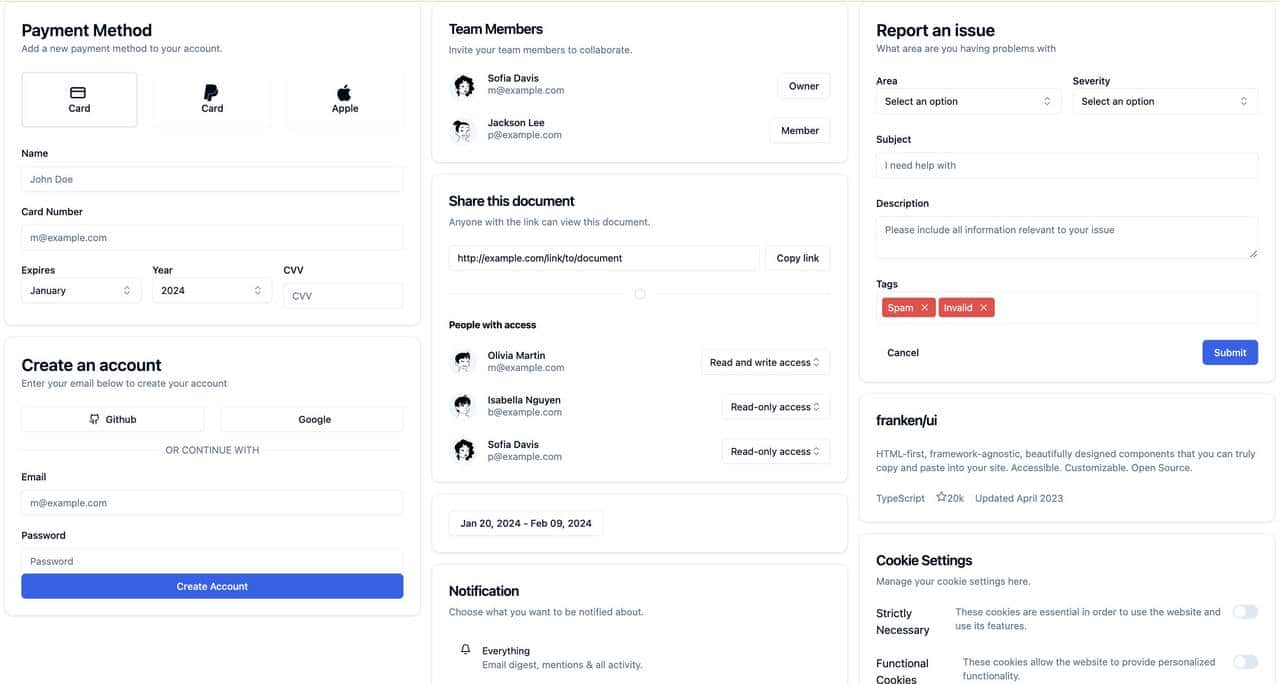Viewport: 1280px width, 684px height.
Task: Click Olivia Martin's avatar
Action: click(x=463, y=362)
